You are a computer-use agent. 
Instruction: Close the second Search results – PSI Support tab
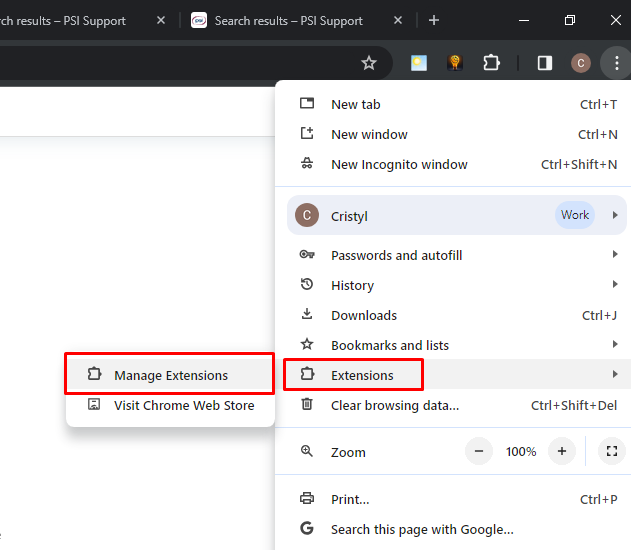tap(398, 20)
